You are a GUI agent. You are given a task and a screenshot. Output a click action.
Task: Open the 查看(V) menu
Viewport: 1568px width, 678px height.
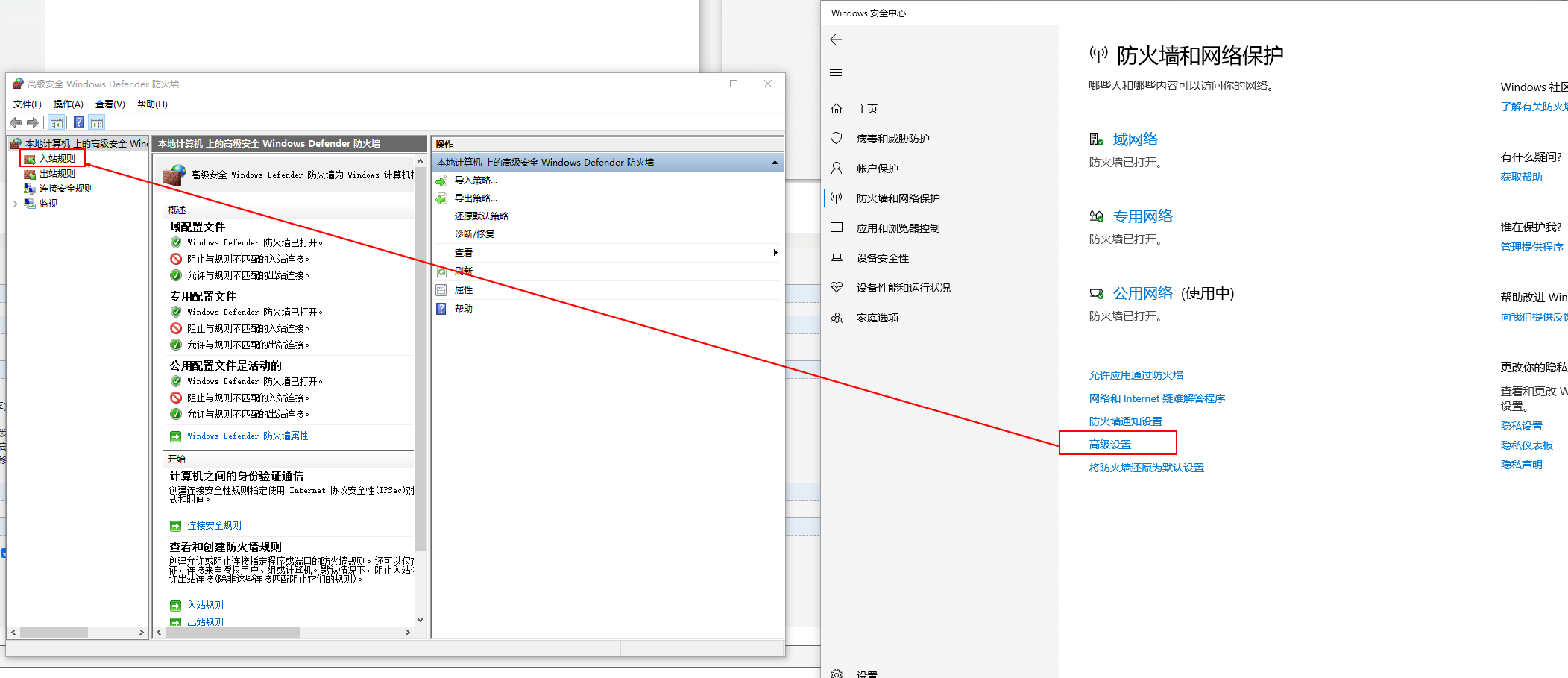pos(110,104)
